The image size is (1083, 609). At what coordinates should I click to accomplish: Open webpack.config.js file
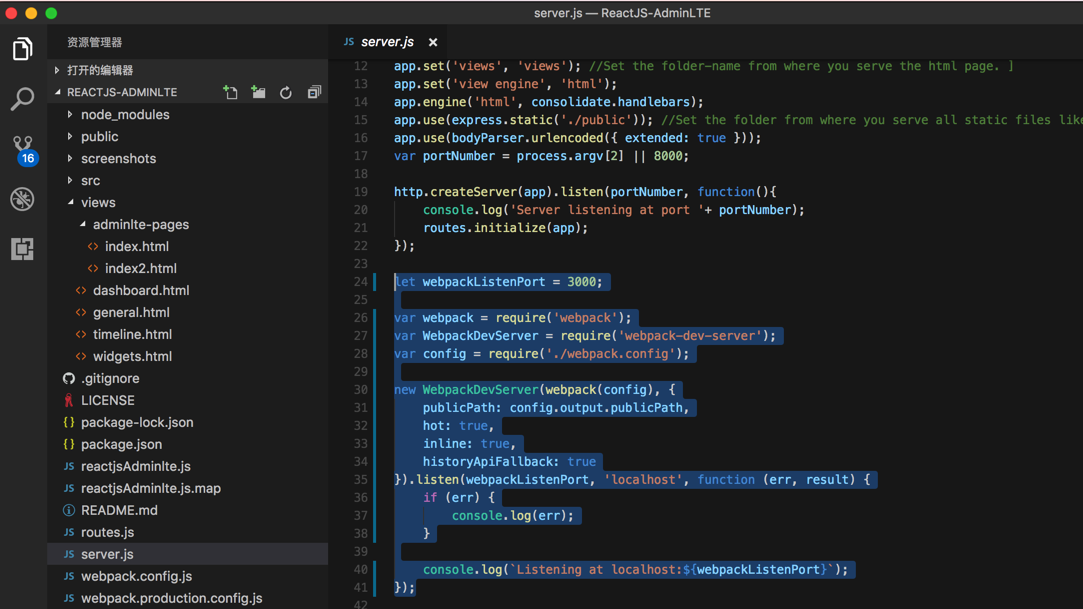click(x=136, y=576)
